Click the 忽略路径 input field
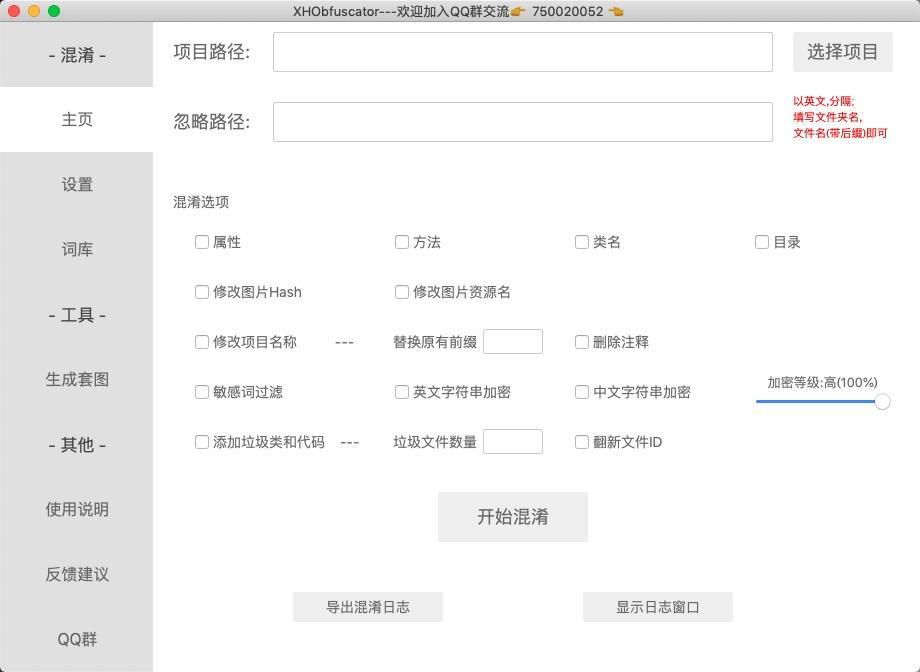This screenshot has width=920, height=672. coord(522,122)
